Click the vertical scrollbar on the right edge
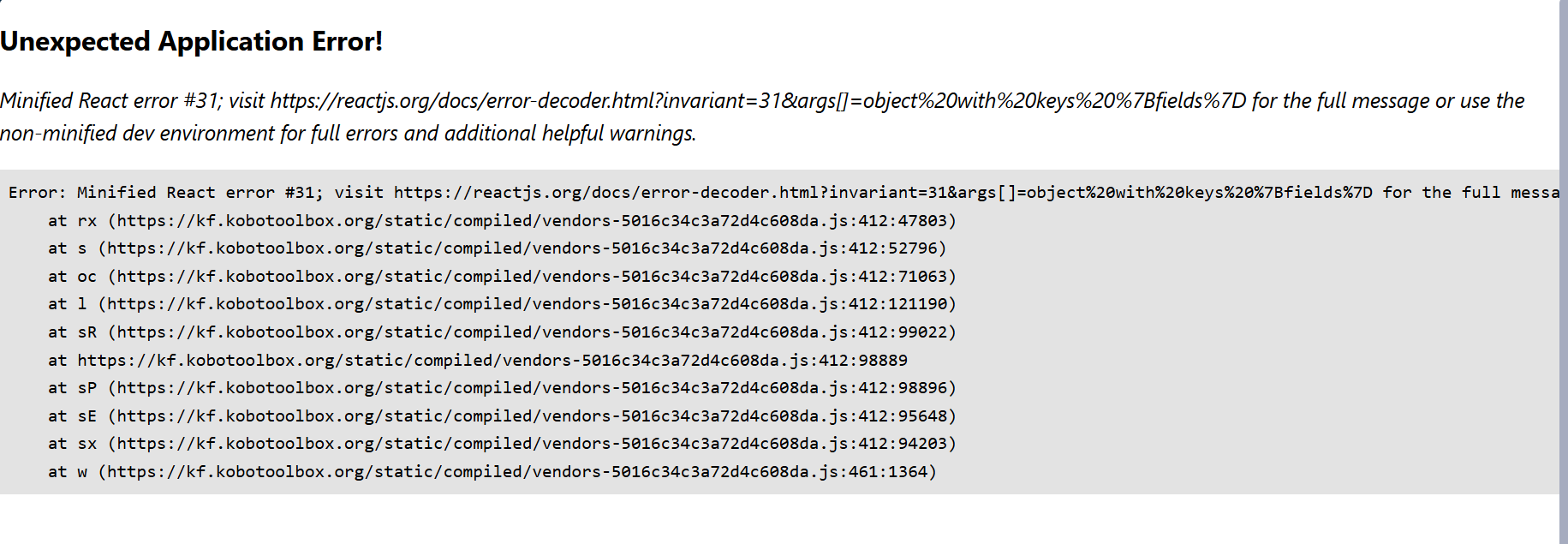The image size is (1568, 544). pos(1564,272)
